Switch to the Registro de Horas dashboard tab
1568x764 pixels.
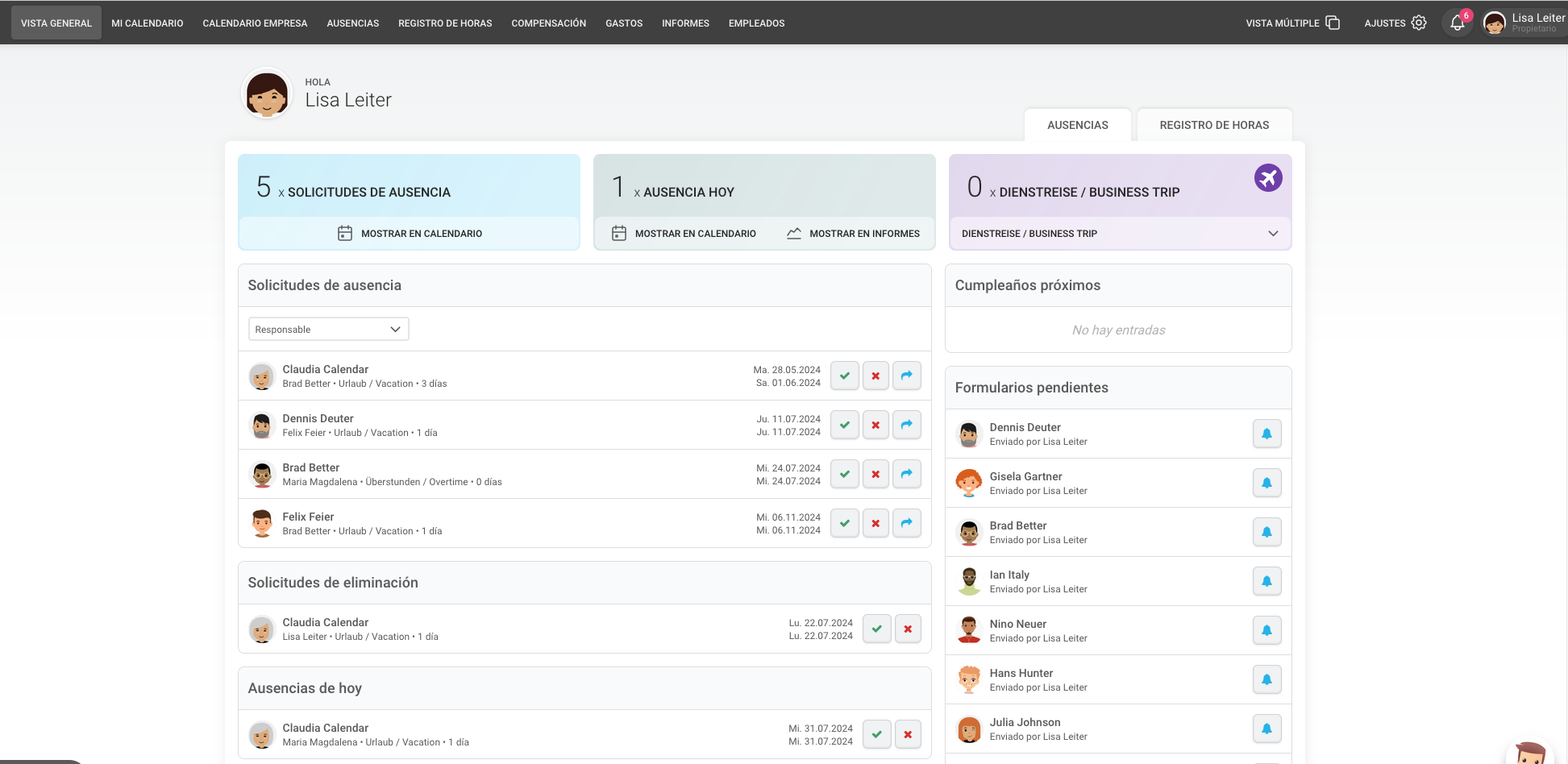(x=1214, y=125)
